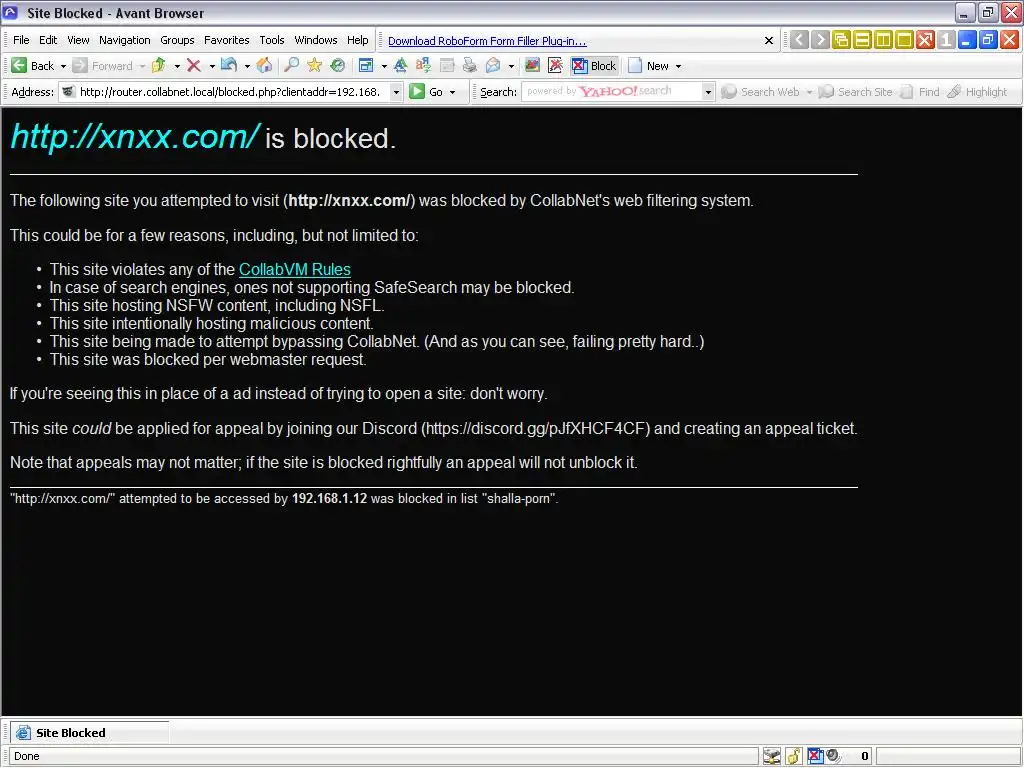Click the full screen window icon

(x=366, y=66)
